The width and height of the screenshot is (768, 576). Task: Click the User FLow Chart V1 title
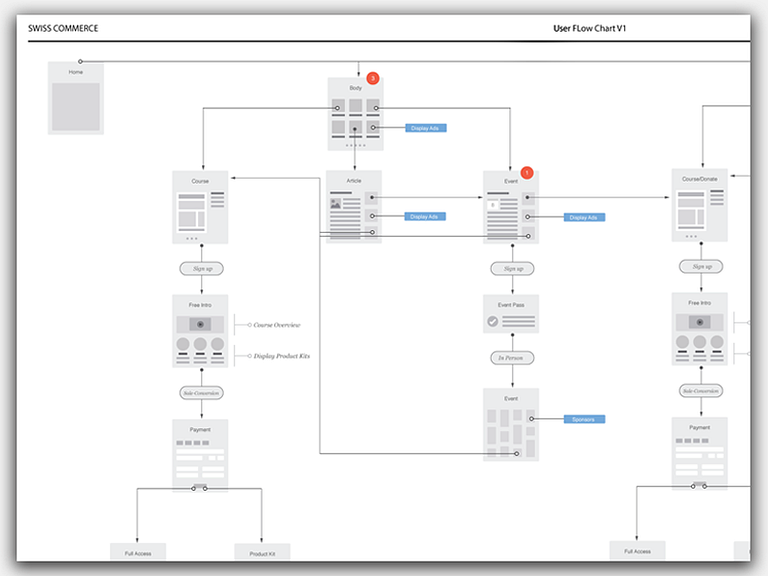(590, 28)
